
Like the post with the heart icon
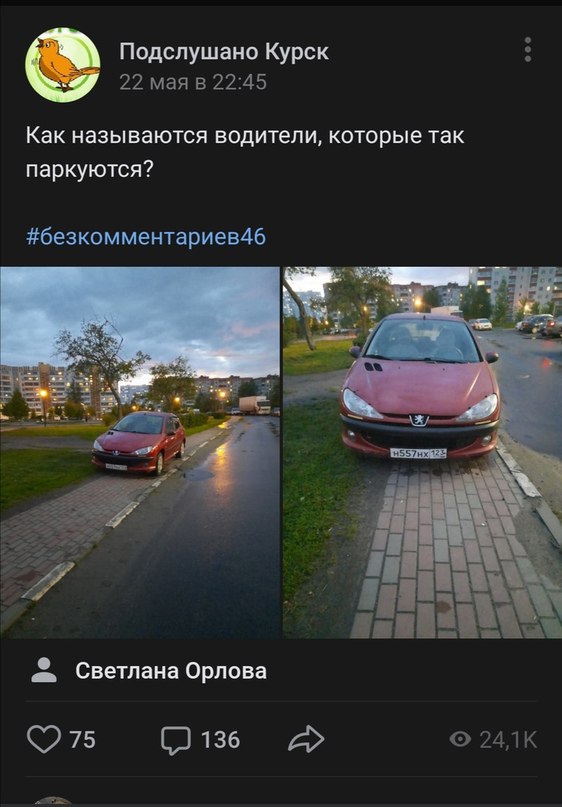coord(44,739)
